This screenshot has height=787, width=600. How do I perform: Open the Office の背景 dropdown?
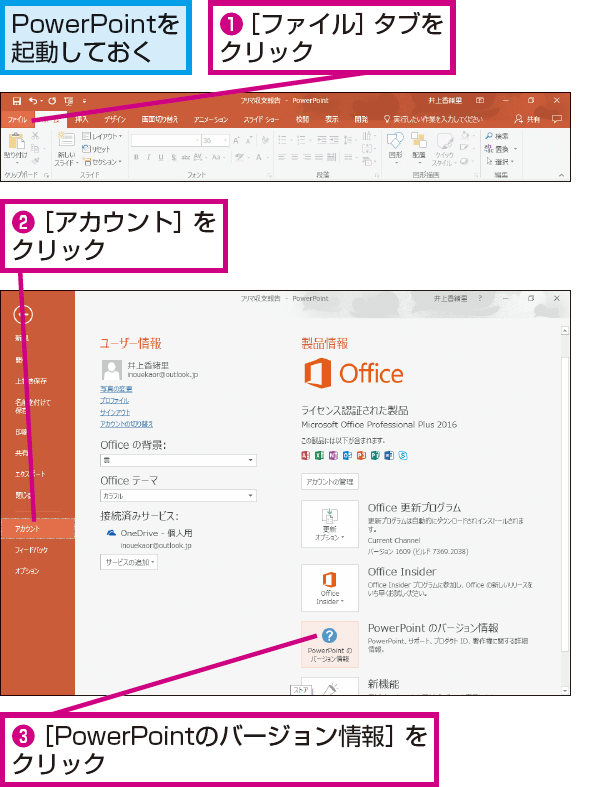pos(178,460)
